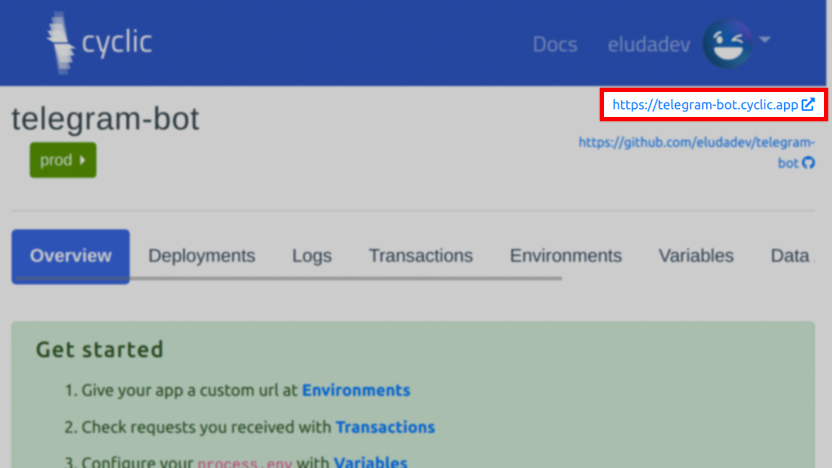The height and width of the screenshot is (468, 832).
Task: Click the GitHub octocat icon
Action: [x=808, y=162]
